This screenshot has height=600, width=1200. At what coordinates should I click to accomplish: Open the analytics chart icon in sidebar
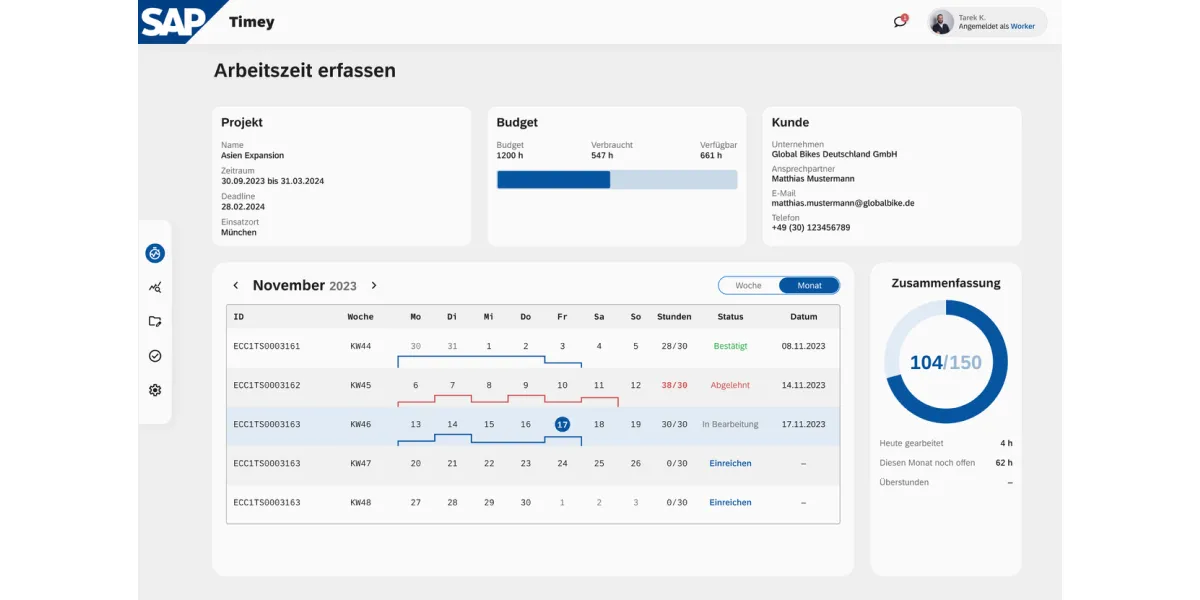[x=155, y=288]
